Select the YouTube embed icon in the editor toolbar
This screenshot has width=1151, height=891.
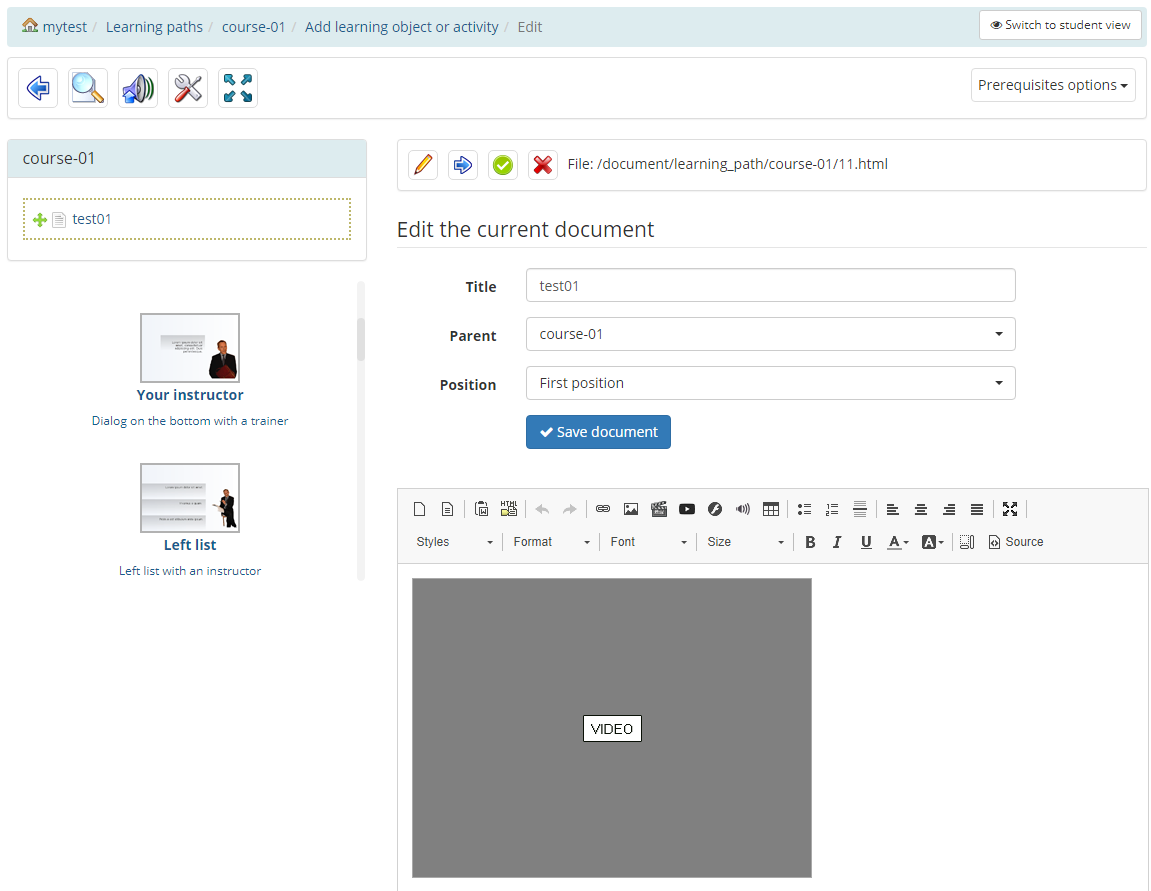pyautogui.click(x=687, y=509)
